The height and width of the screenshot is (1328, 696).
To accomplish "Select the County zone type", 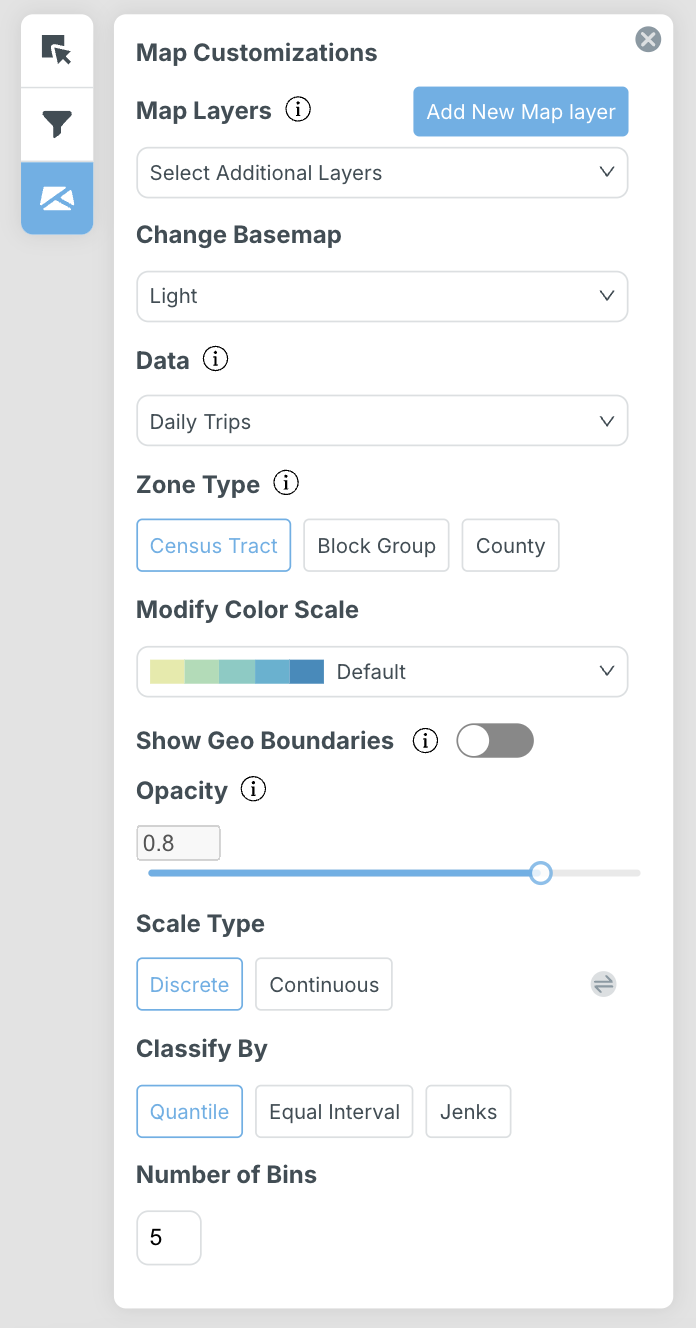I will (510, 546).
